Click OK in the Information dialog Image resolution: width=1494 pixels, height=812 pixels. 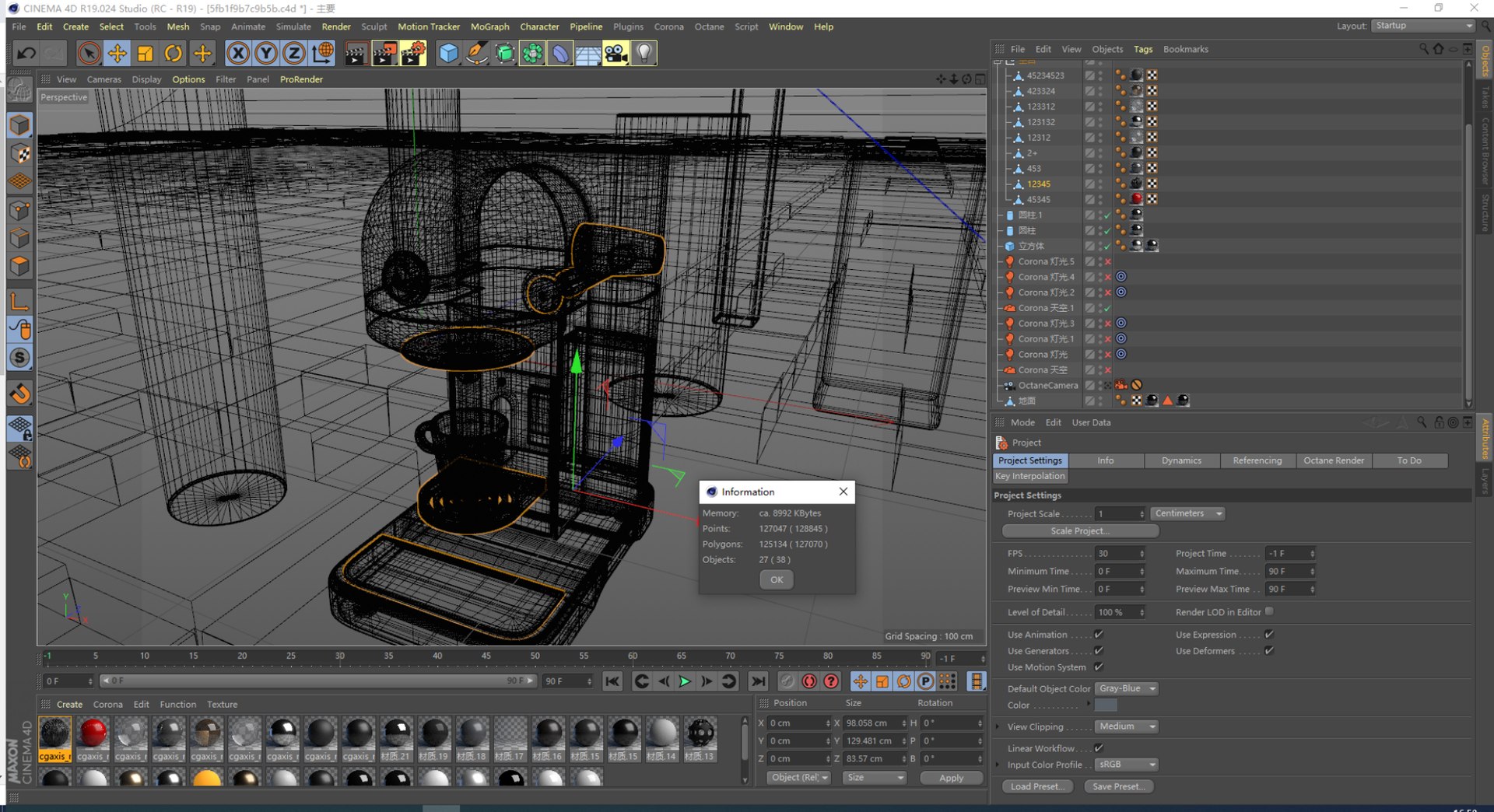click(x=777, y=580)
